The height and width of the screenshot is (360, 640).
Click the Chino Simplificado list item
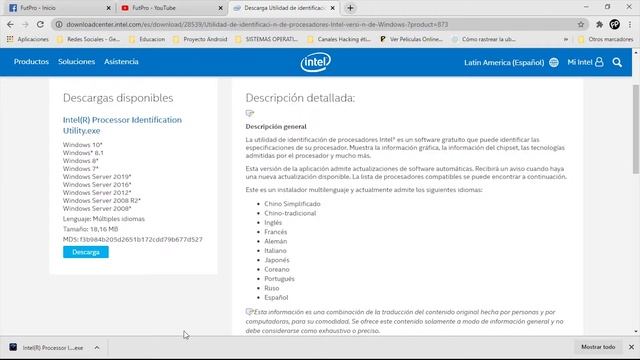292,204
